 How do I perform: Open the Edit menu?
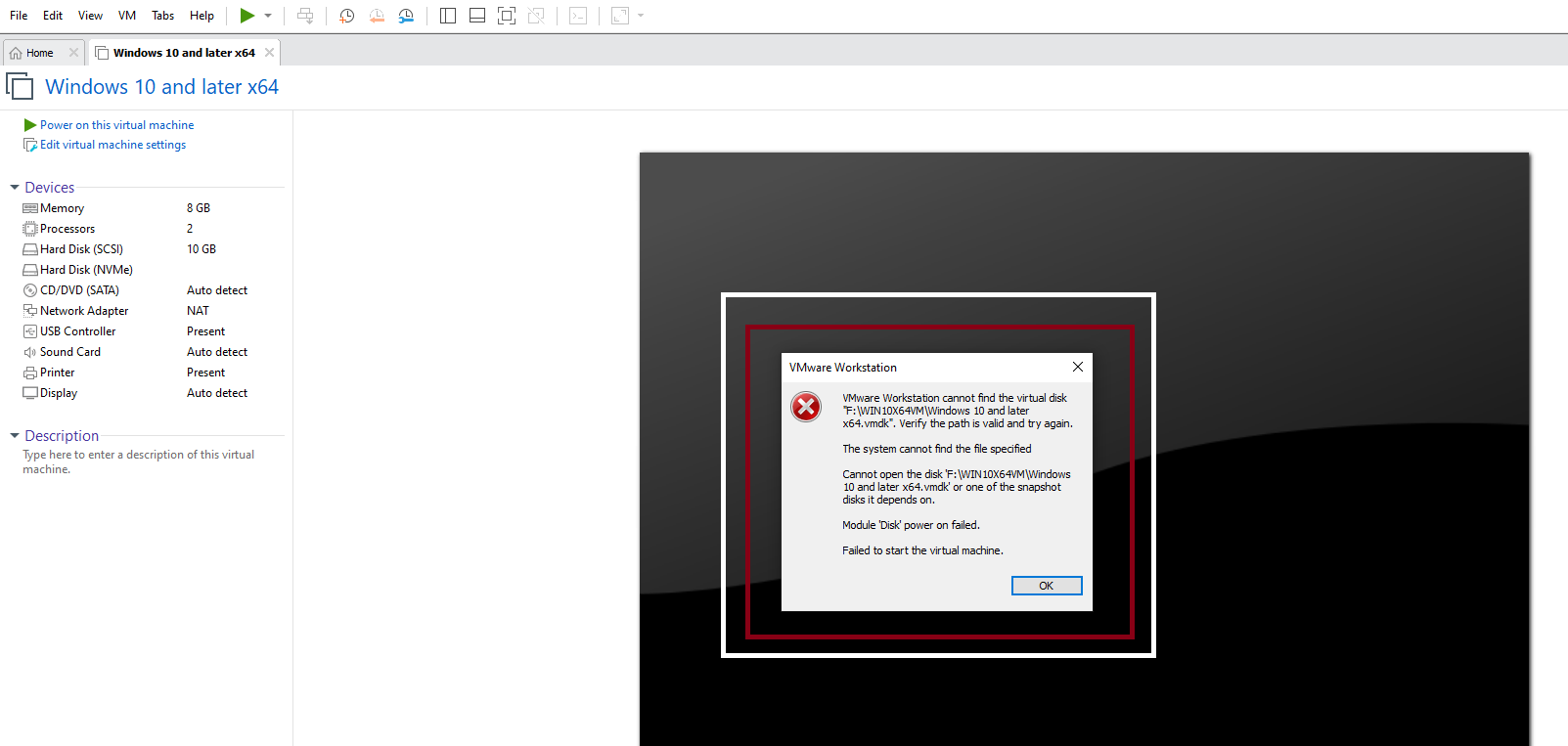53,16
